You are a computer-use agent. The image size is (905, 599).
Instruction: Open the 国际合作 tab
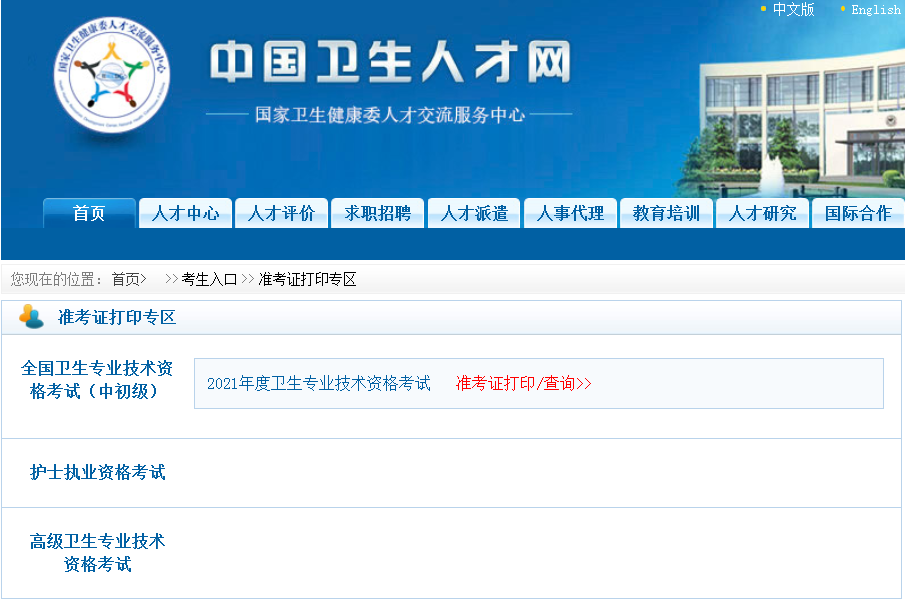coord(858,213)
